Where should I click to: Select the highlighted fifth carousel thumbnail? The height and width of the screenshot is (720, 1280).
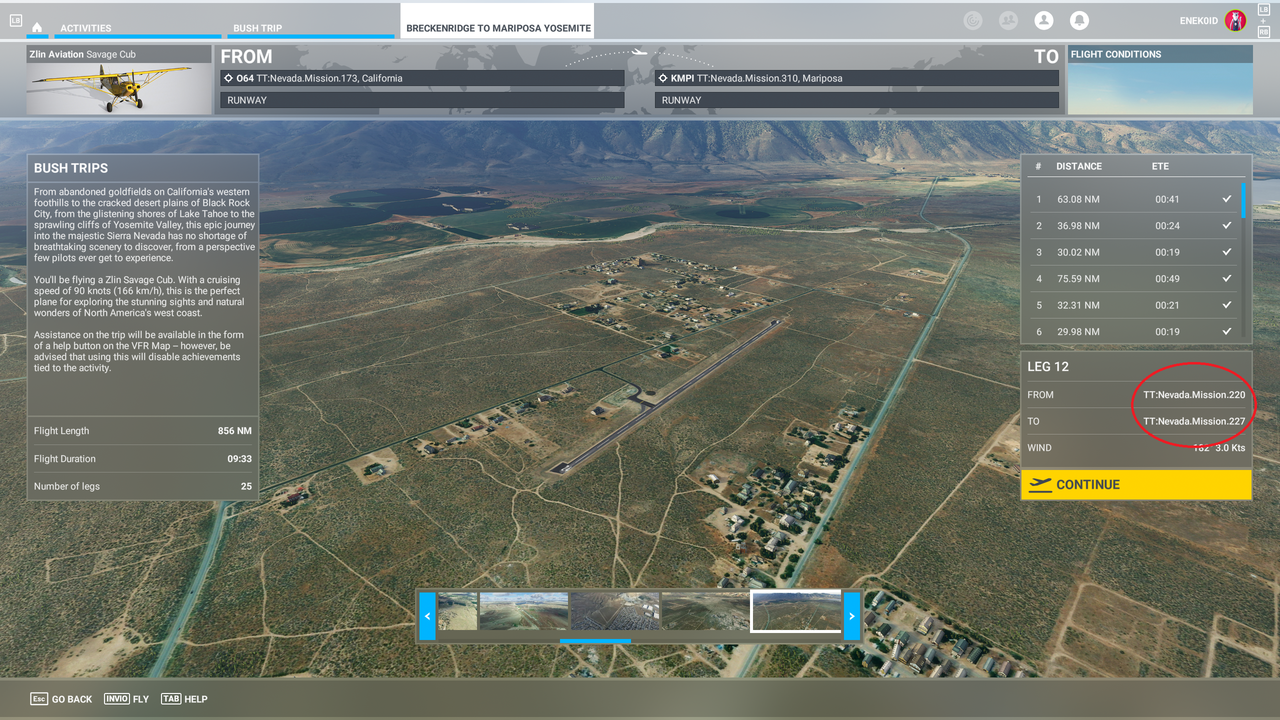coord(796,612)
